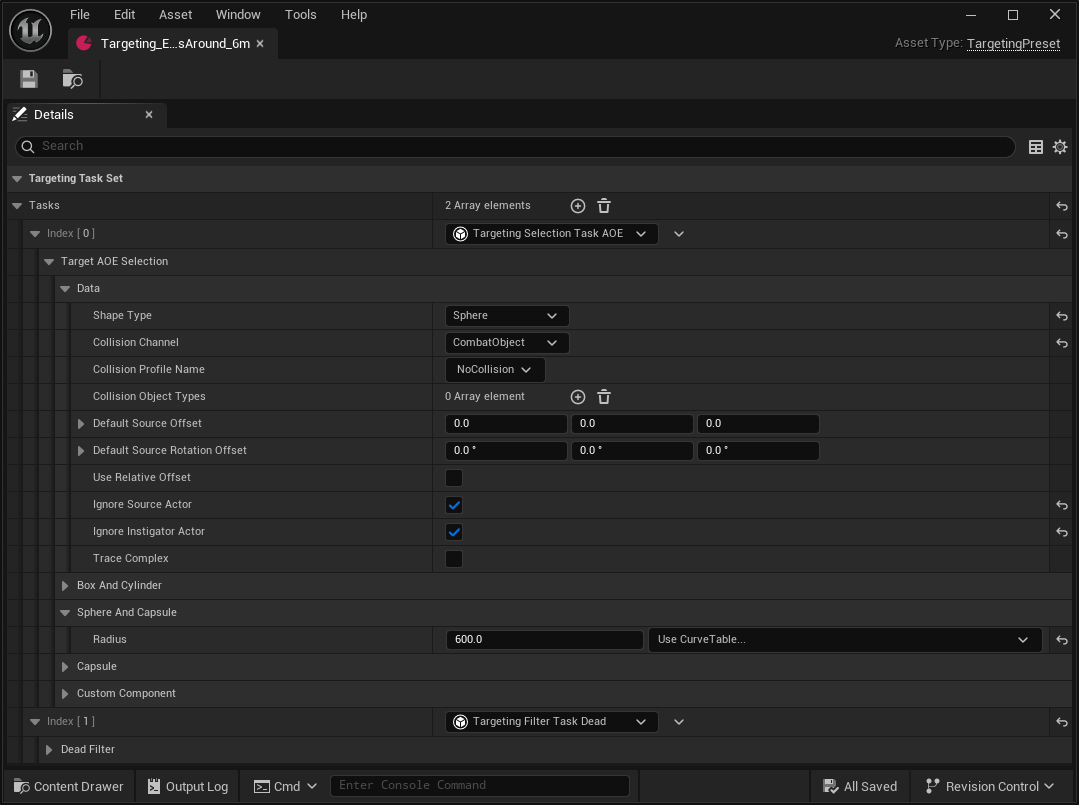Open Cmd console type selector

click(285, 786)
